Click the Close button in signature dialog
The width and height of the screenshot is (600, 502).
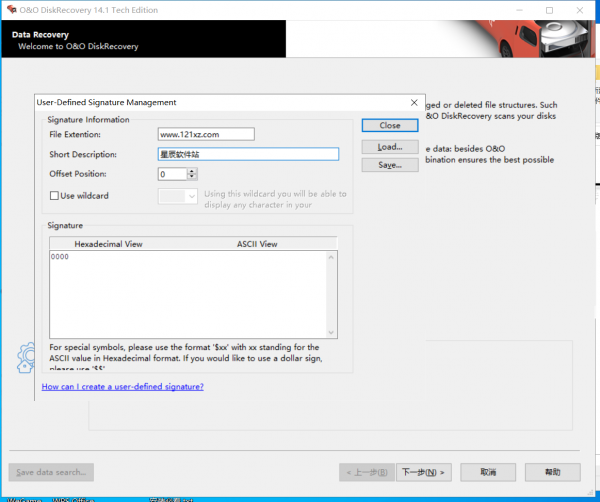pyautogui.click(x=390, y=126)
